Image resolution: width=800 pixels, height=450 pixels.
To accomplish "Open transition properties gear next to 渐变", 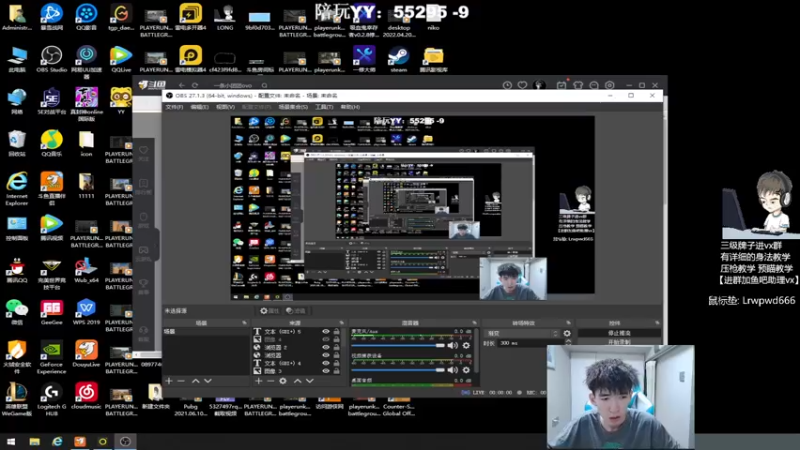I will (x=567, y=333).
